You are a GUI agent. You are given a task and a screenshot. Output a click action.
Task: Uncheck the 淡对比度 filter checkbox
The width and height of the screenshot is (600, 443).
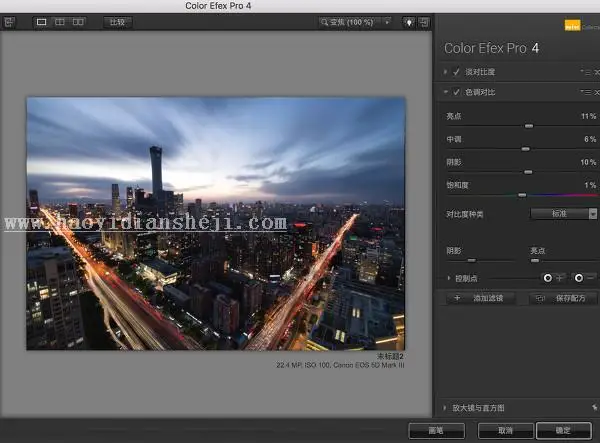coord(456,72)
